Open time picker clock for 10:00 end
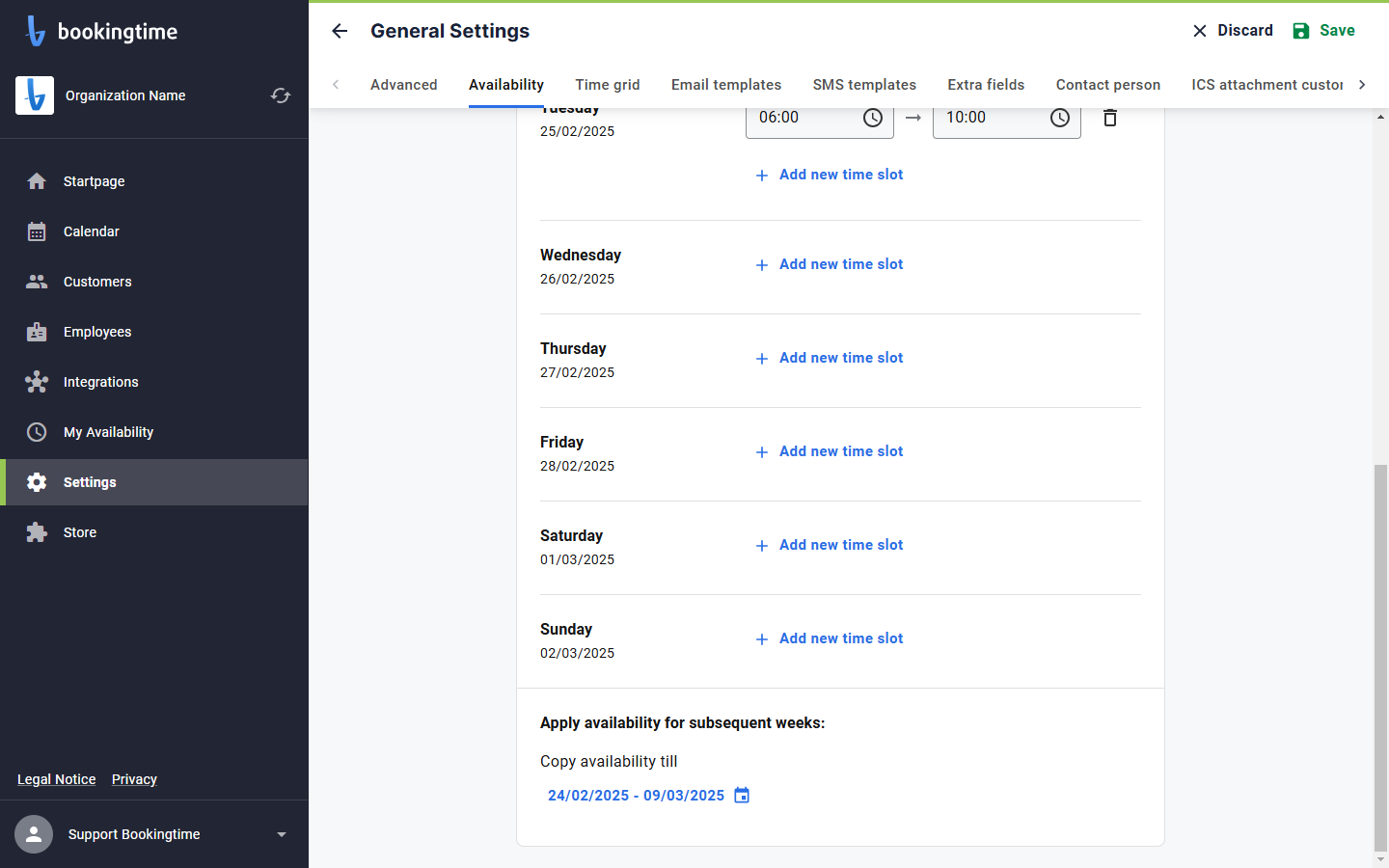Image resolution: width=1389 pixels, height=868 pixels. (x=1060, y=118)
